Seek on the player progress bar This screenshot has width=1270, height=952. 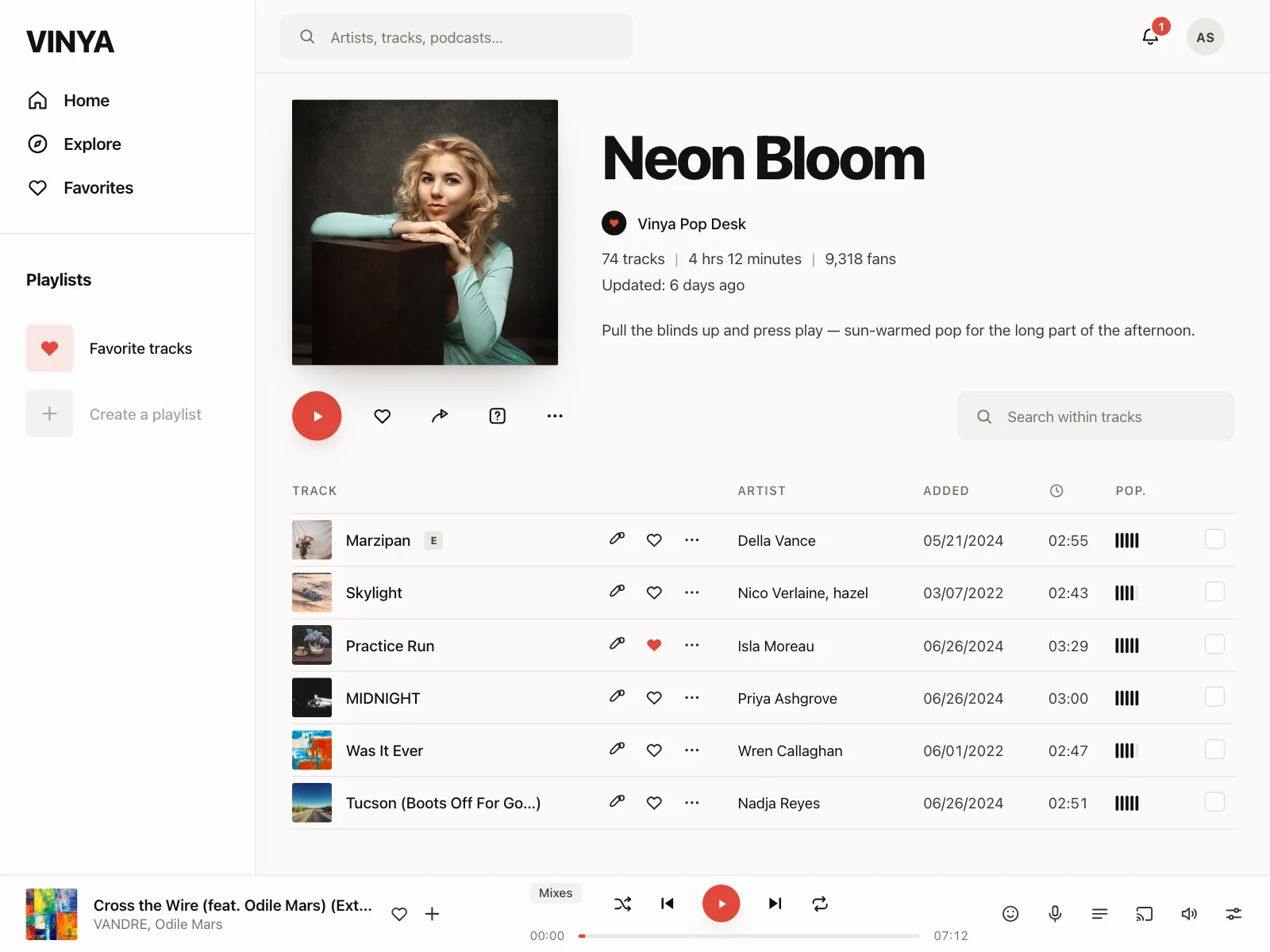tap(749, 936)
